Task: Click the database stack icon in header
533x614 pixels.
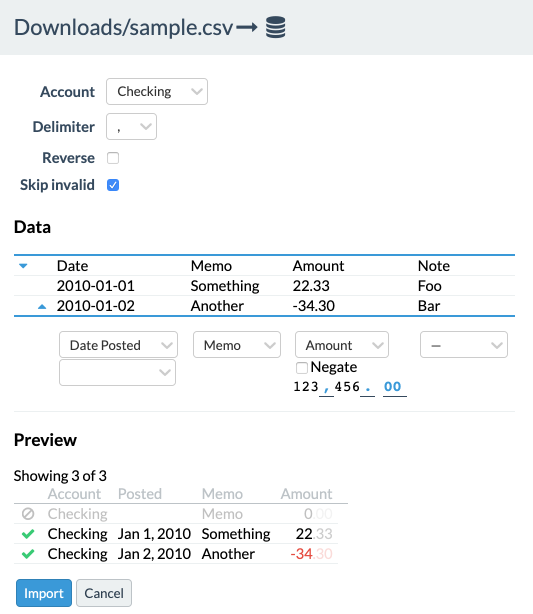Action: click(x=275, y=27)
